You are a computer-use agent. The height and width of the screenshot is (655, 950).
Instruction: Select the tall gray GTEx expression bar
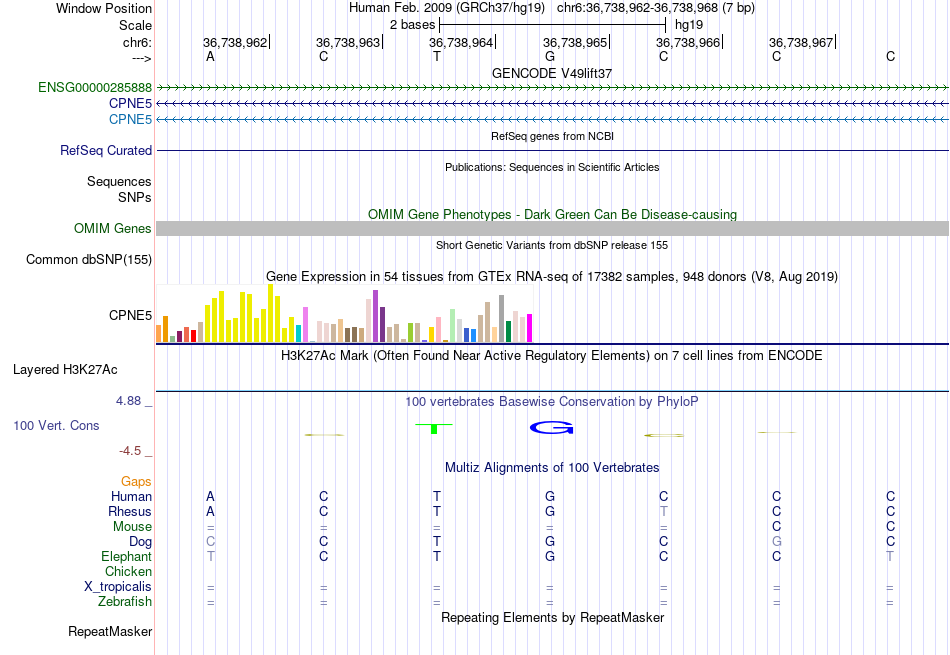[x=502, y=319]
